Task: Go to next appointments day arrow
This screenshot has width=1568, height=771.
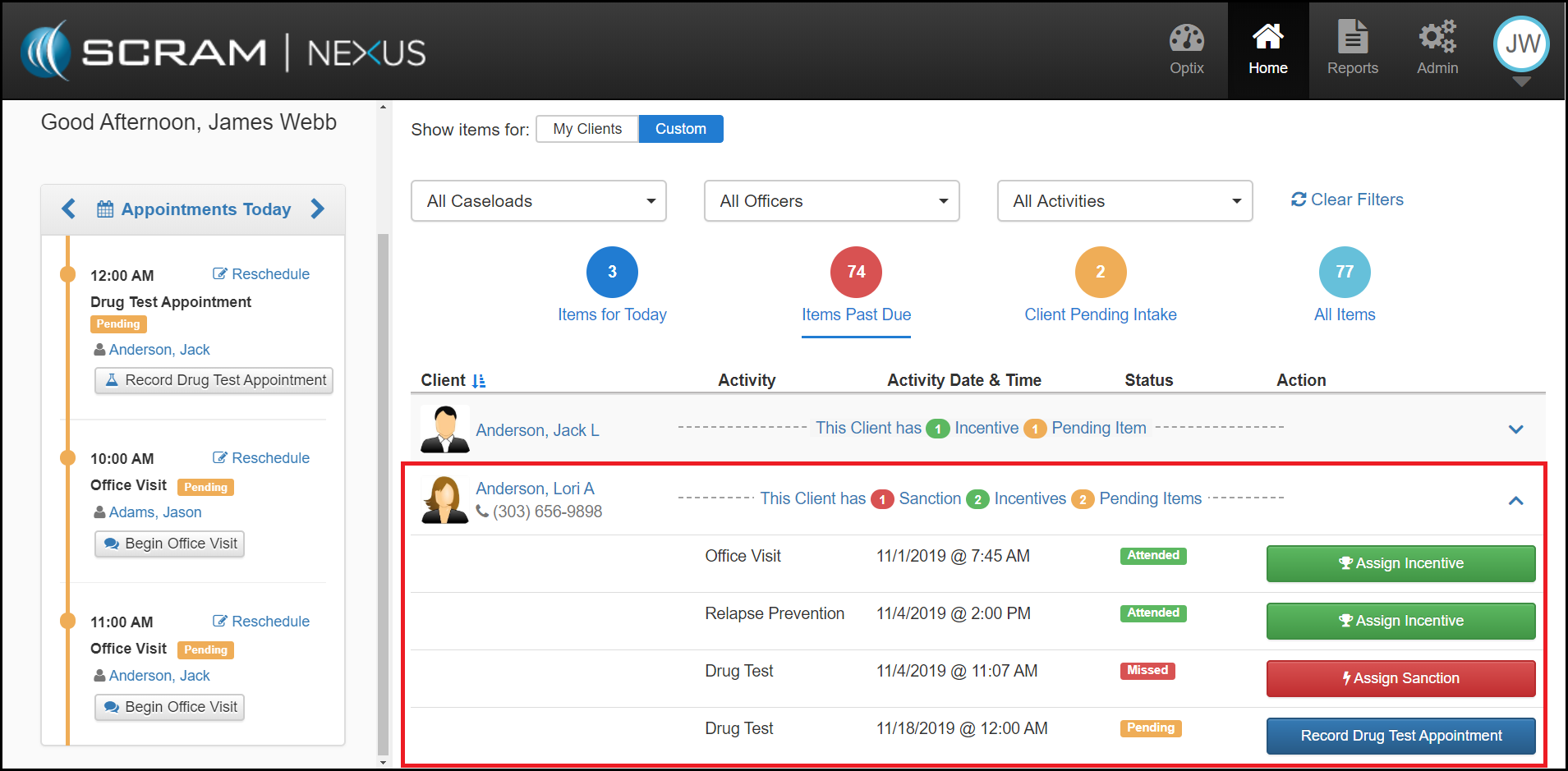Action: click(x=318, y=209)
